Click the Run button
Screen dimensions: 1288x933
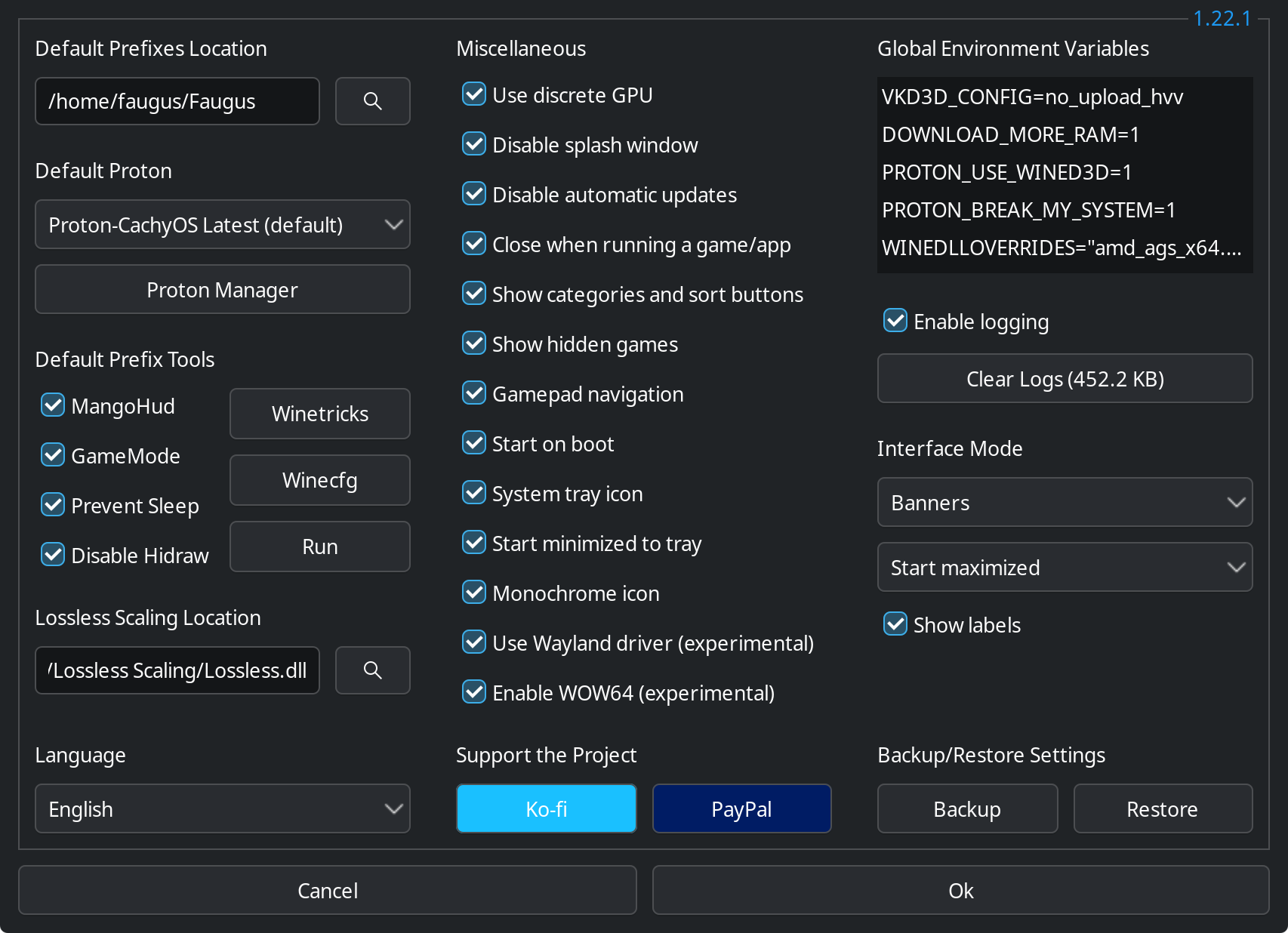coord(320,547)
